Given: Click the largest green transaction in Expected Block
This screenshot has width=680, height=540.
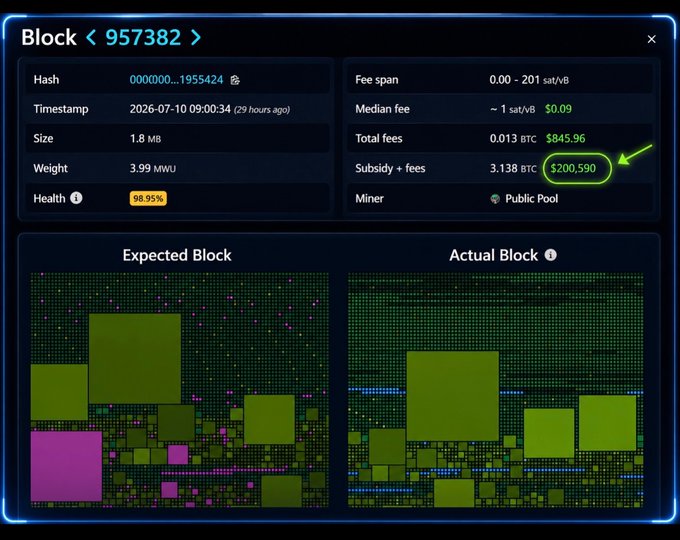Looking at the screenshot, I should pos(135,359).
